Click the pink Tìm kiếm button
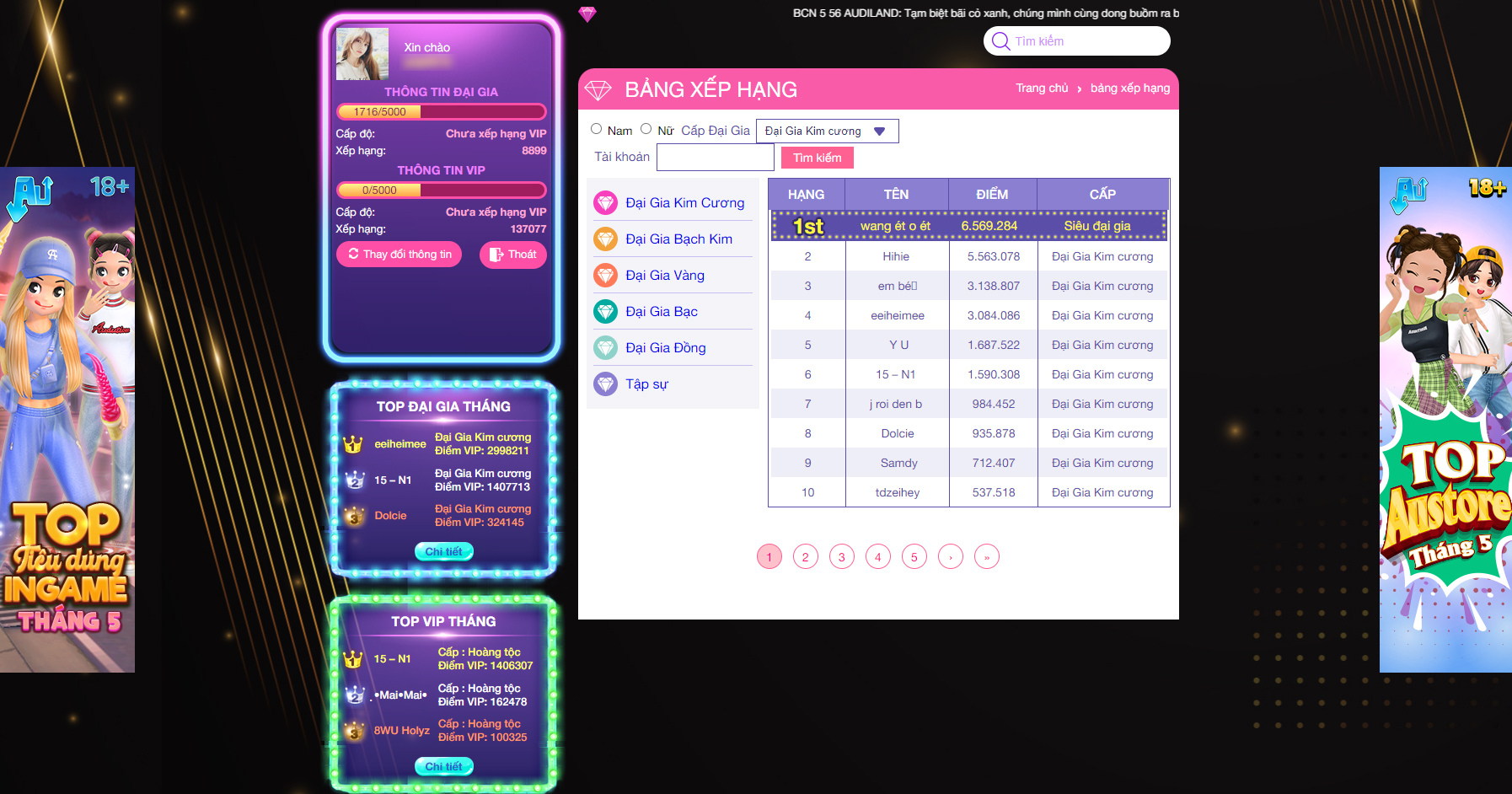Image resolution: width=1512 pixels, height=794 pixels. [818, 158]
